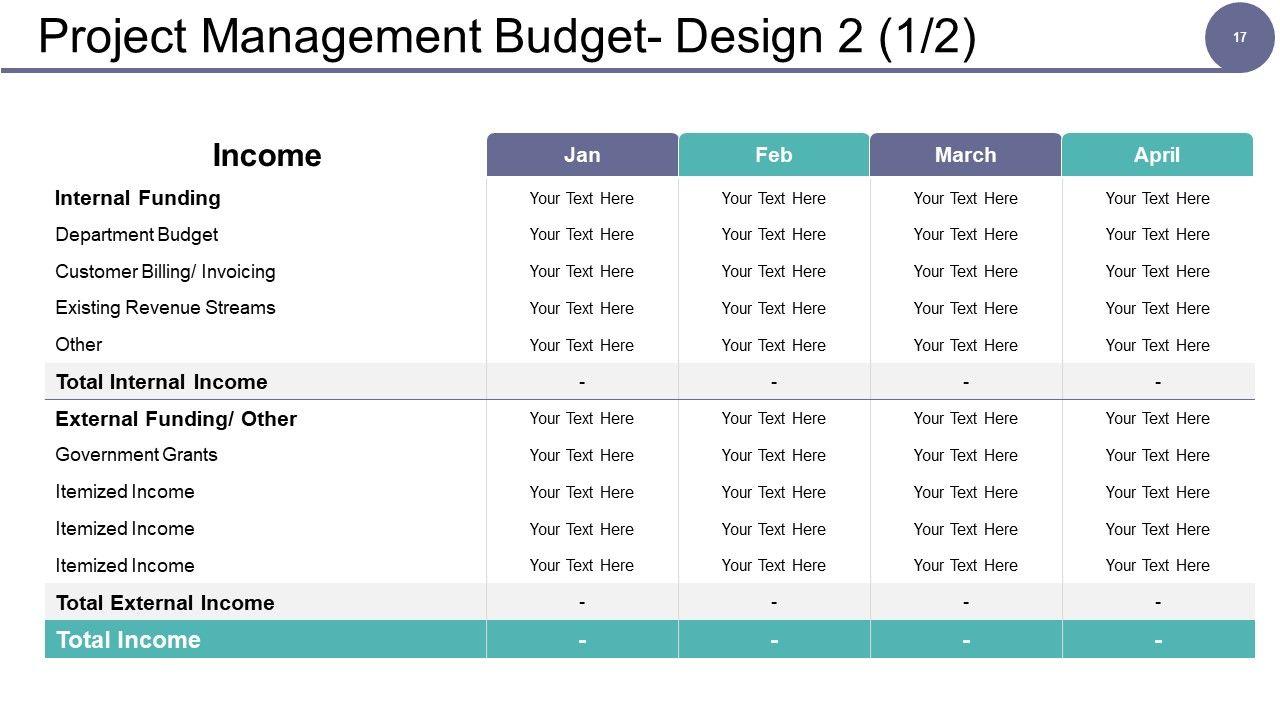
Task: Click the Internal Funding row label
Action: point(138,198)
